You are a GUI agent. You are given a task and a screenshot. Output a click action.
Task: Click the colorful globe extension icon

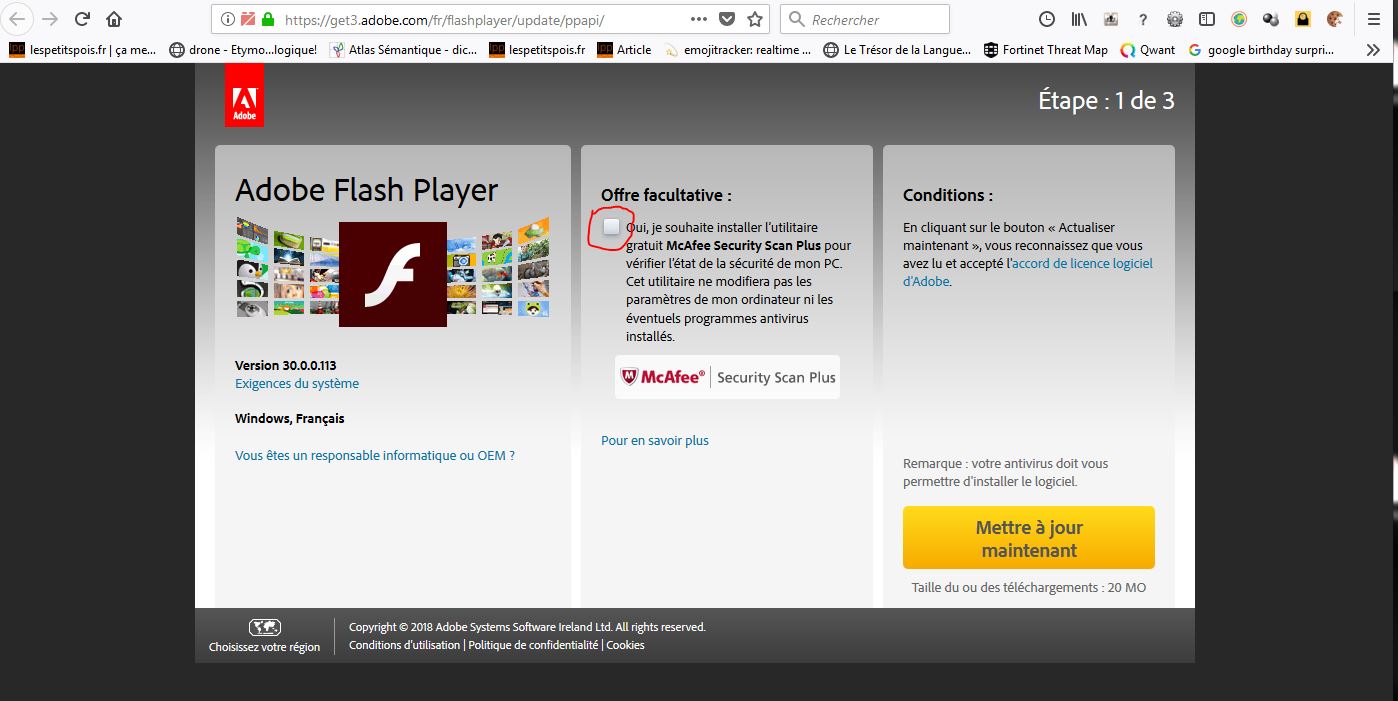pyautogui.click(x=1239, y=19)
